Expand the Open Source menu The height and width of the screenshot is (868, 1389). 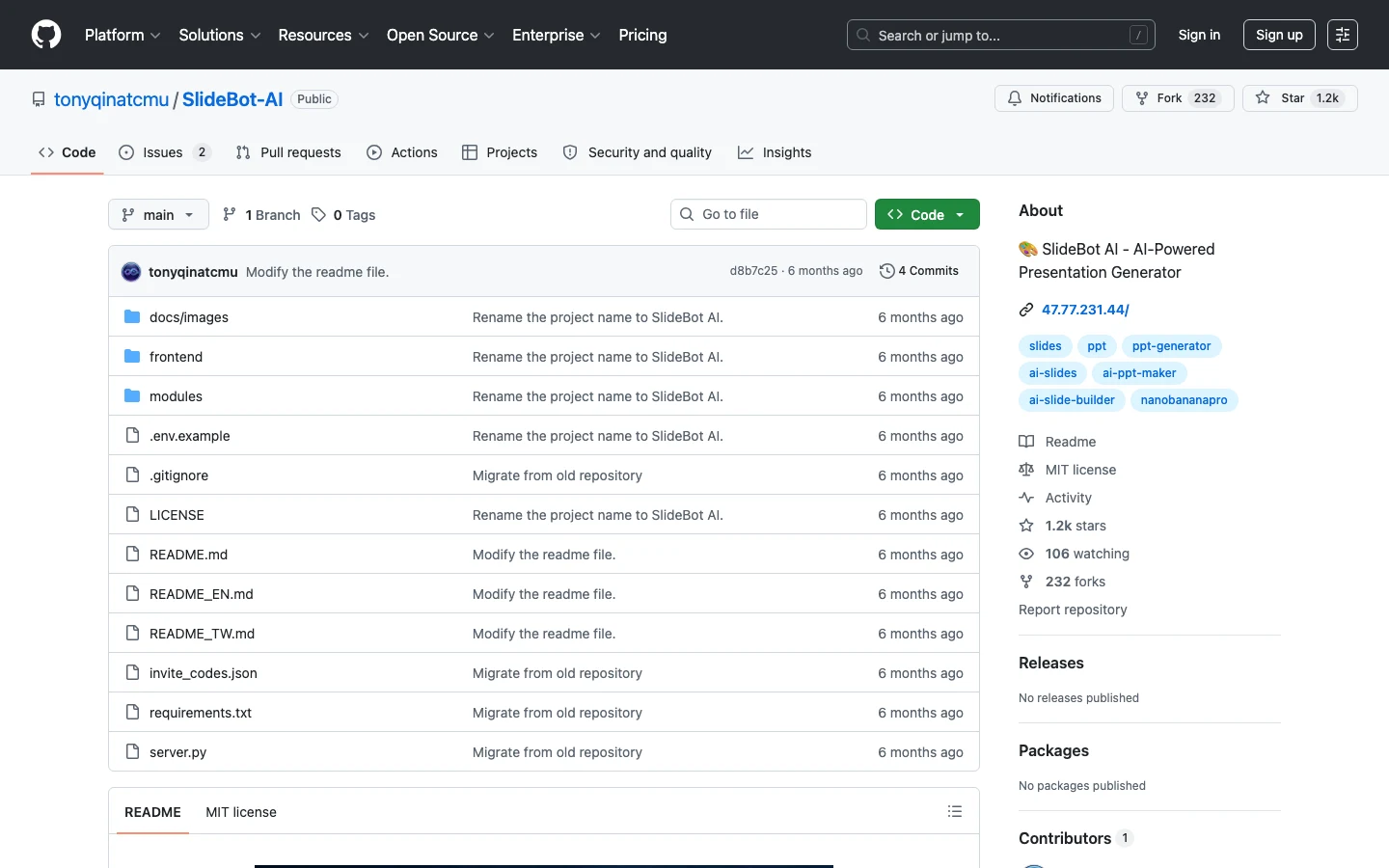coord(440,35)
